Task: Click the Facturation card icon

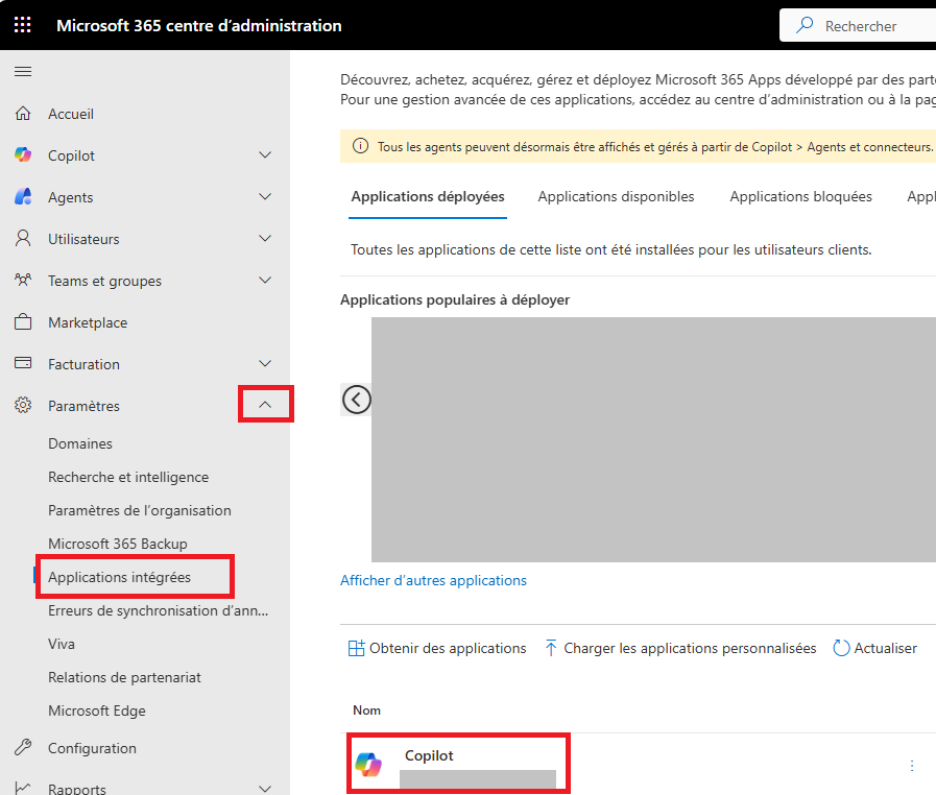Action: tap(23, 363)
